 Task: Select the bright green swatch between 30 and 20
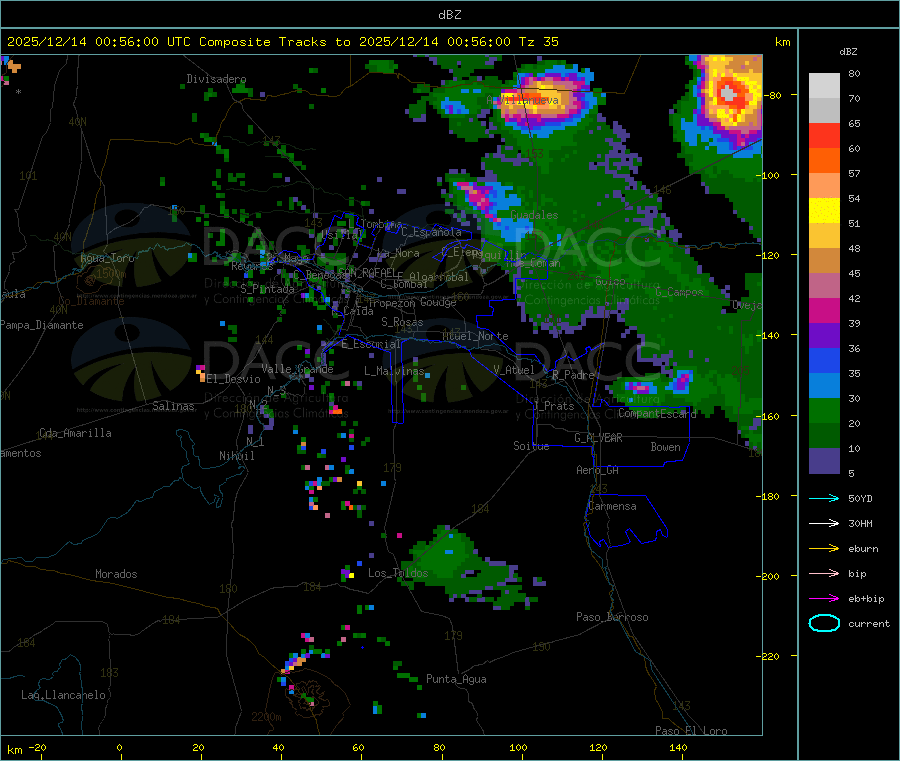[824, 410]
